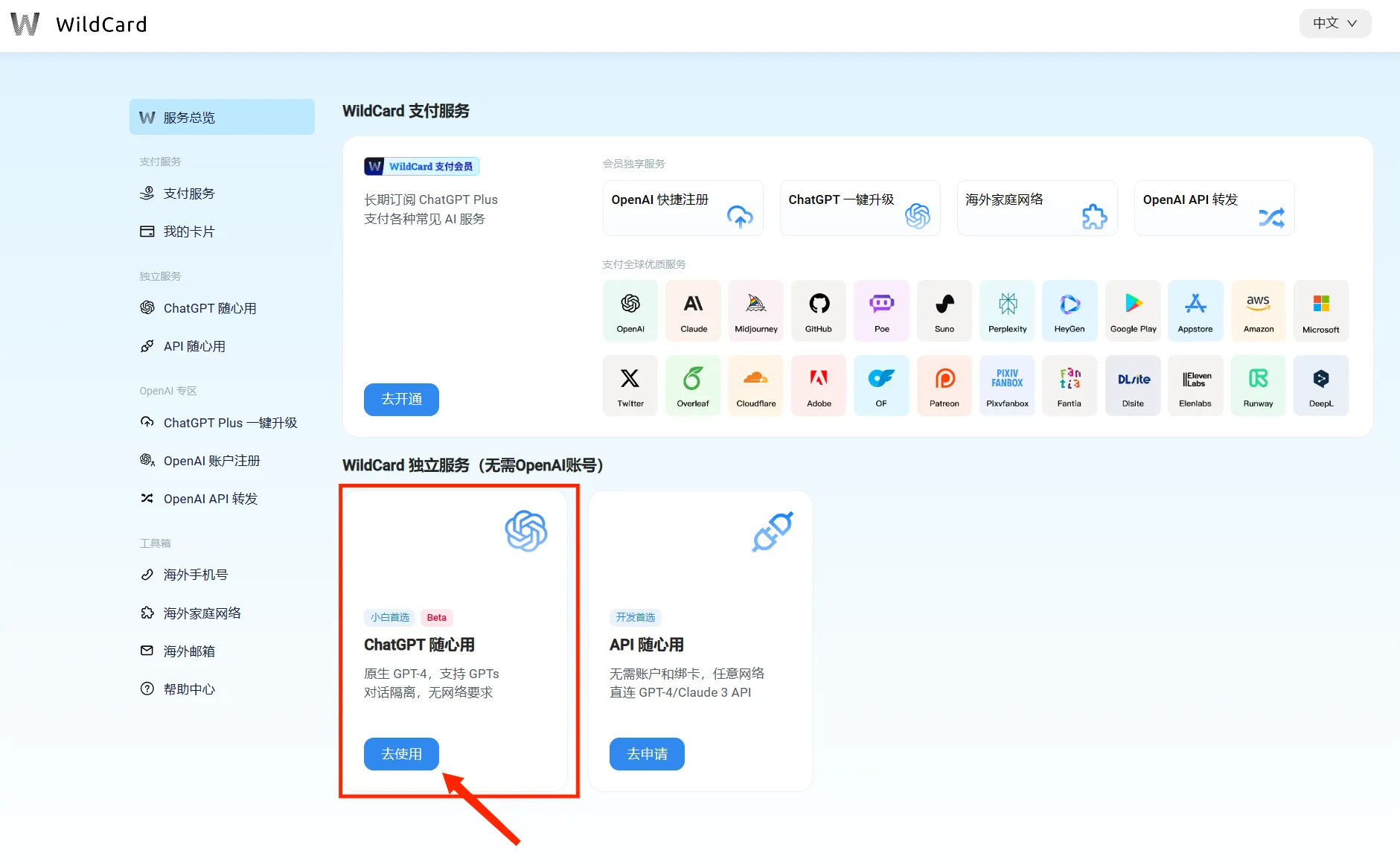
Task: Choose the Google Play service icon
Action: pyautogui.click(x=1134, y=310)
